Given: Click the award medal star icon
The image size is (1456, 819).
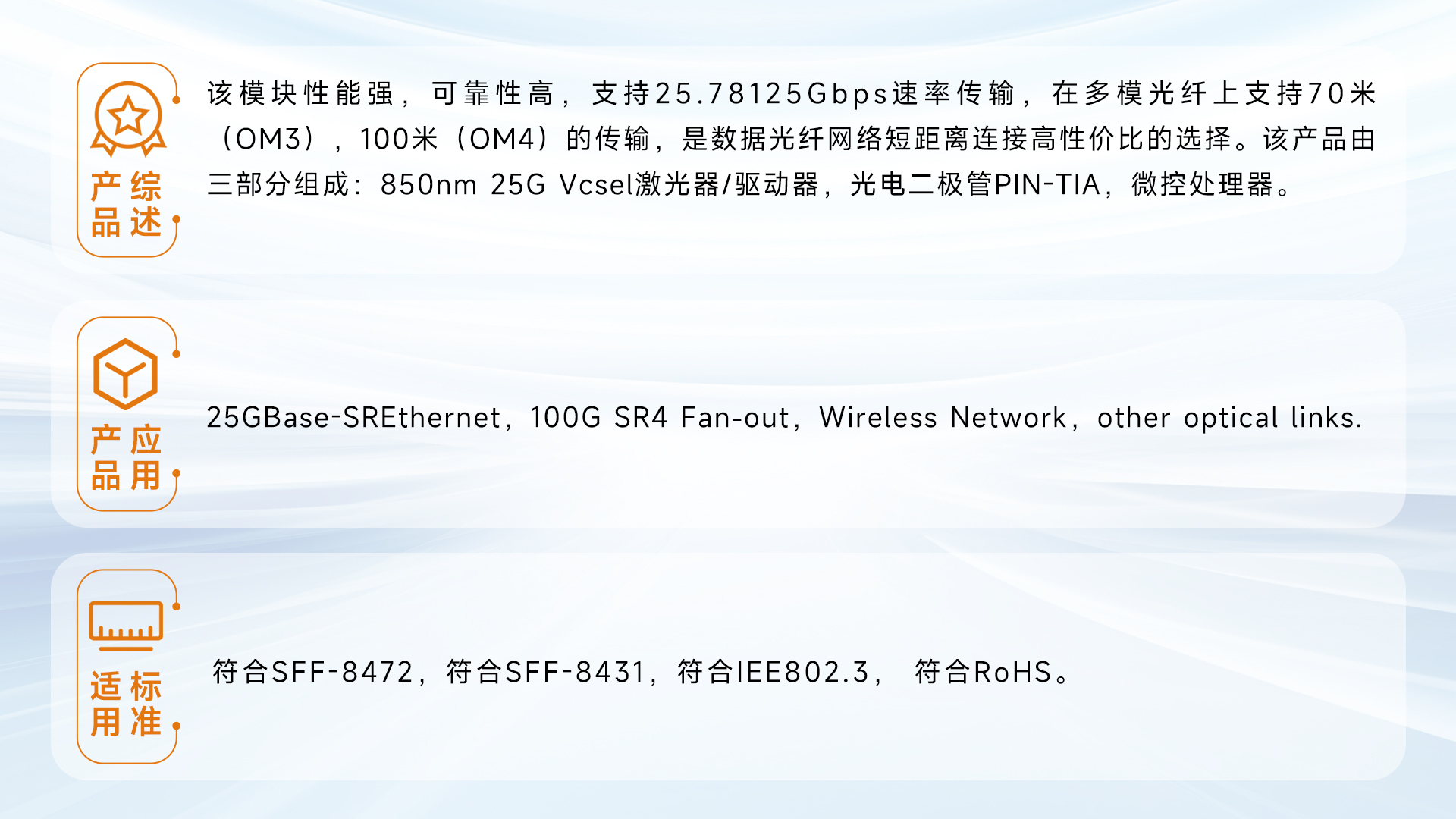Looking at the screenshot, I should [x=128, y=118].
